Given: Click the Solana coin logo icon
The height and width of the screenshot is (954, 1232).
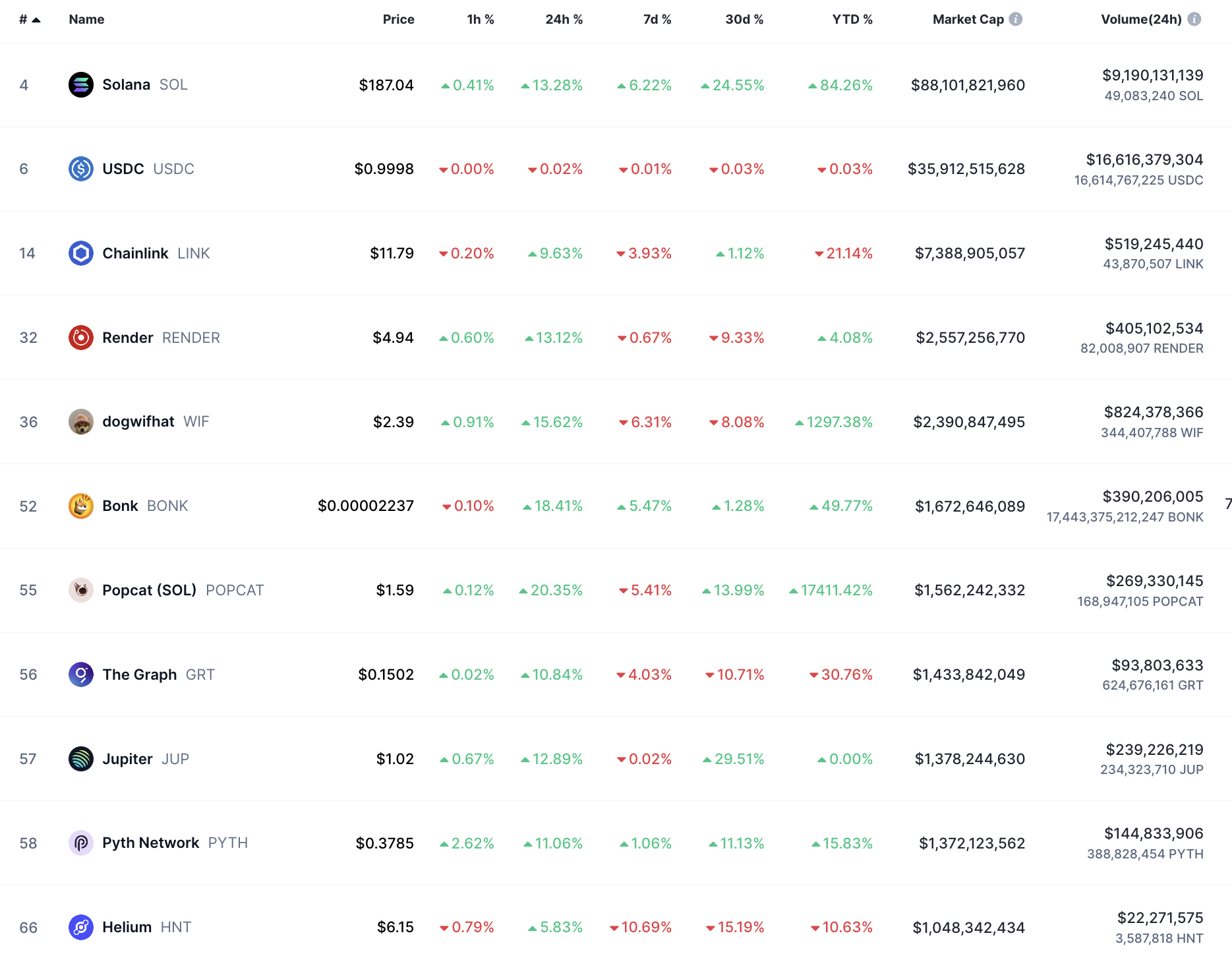Looking at the screenshot, I should tap(80, 84).
